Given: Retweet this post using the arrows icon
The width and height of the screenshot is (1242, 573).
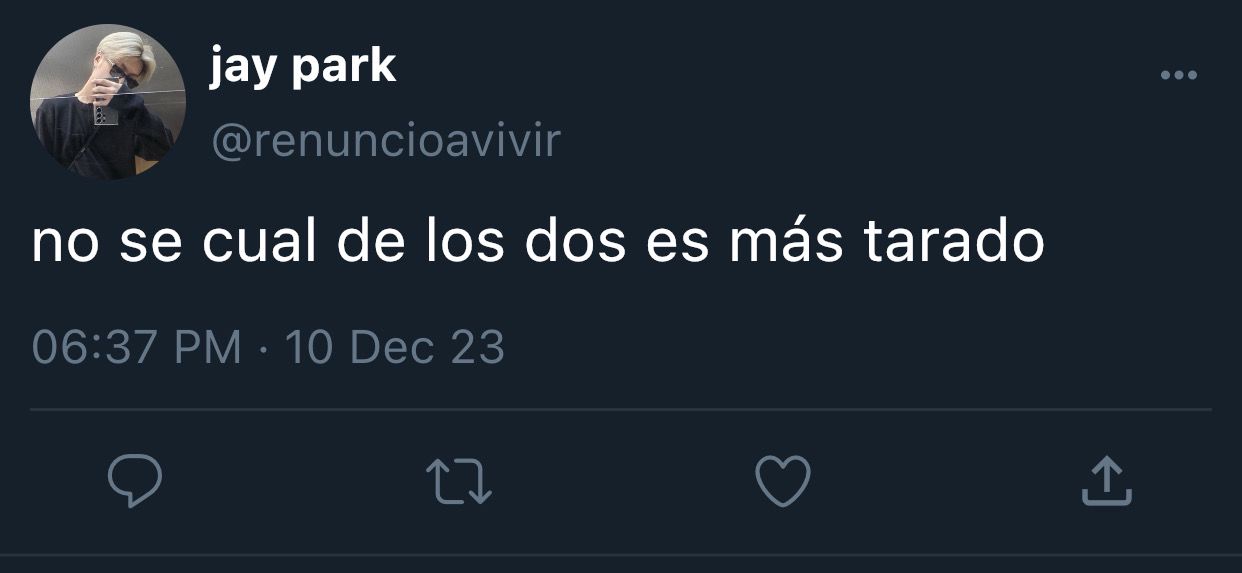Looking at the screenshot, I should coord(459,481).
